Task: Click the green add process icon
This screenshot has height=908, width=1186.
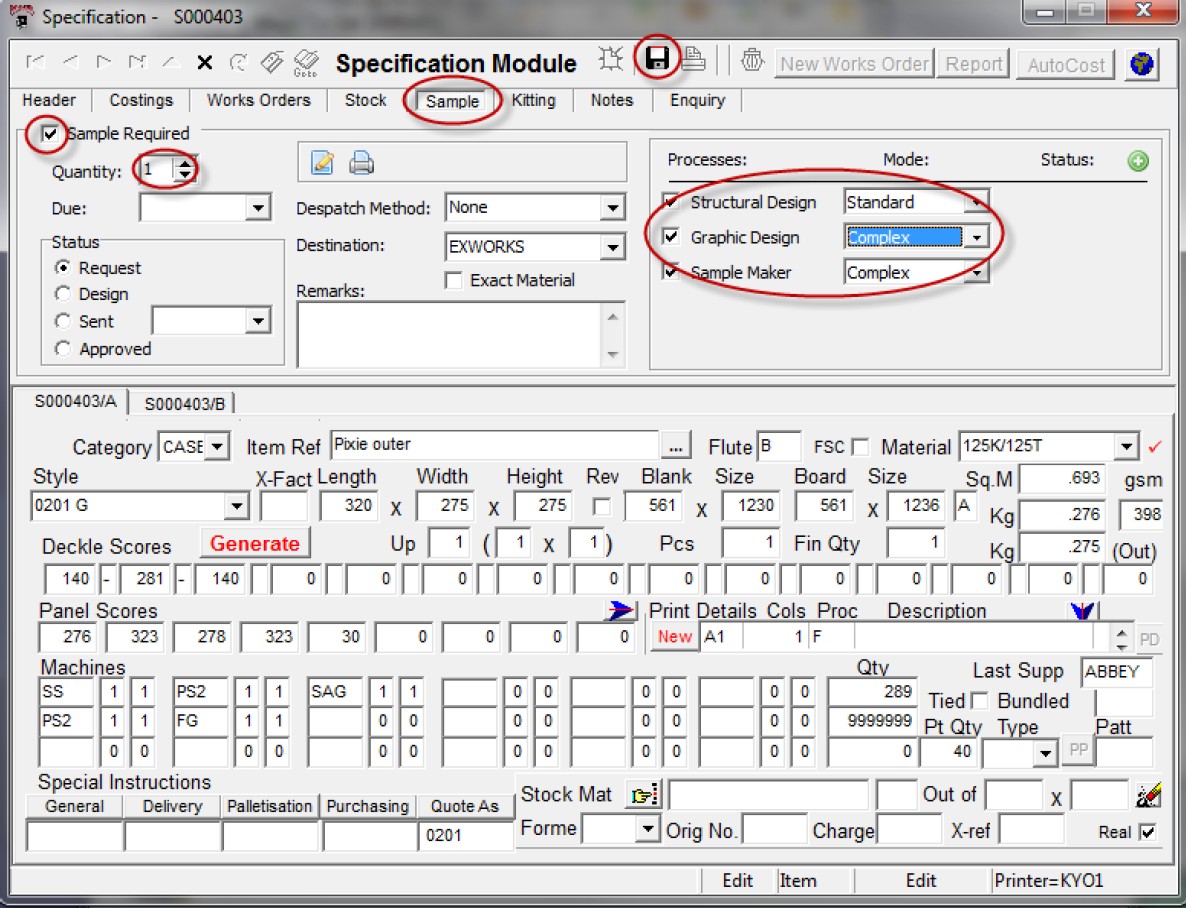Action: click(x=1137, y=161)
